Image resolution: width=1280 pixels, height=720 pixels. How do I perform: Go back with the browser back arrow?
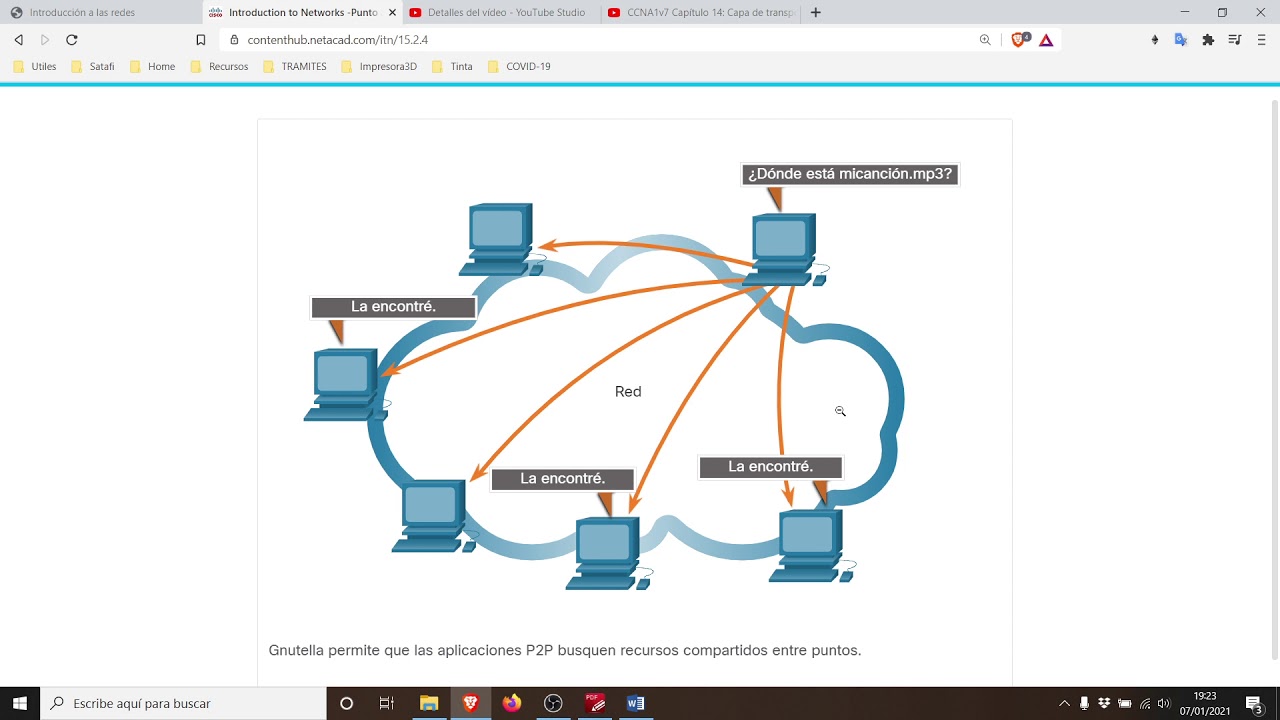point(18,40)
